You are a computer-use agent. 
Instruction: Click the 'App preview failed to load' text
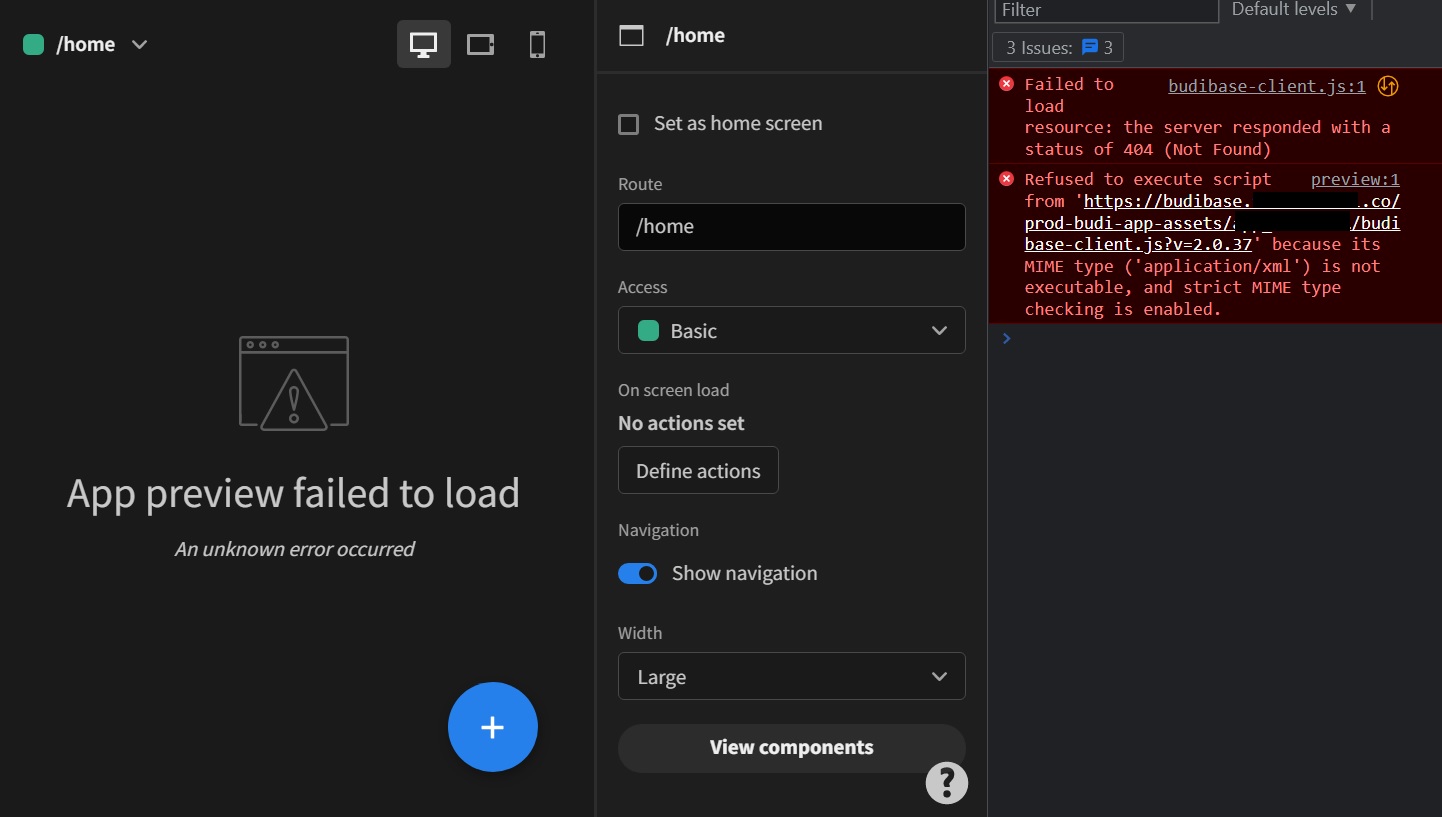293,493
